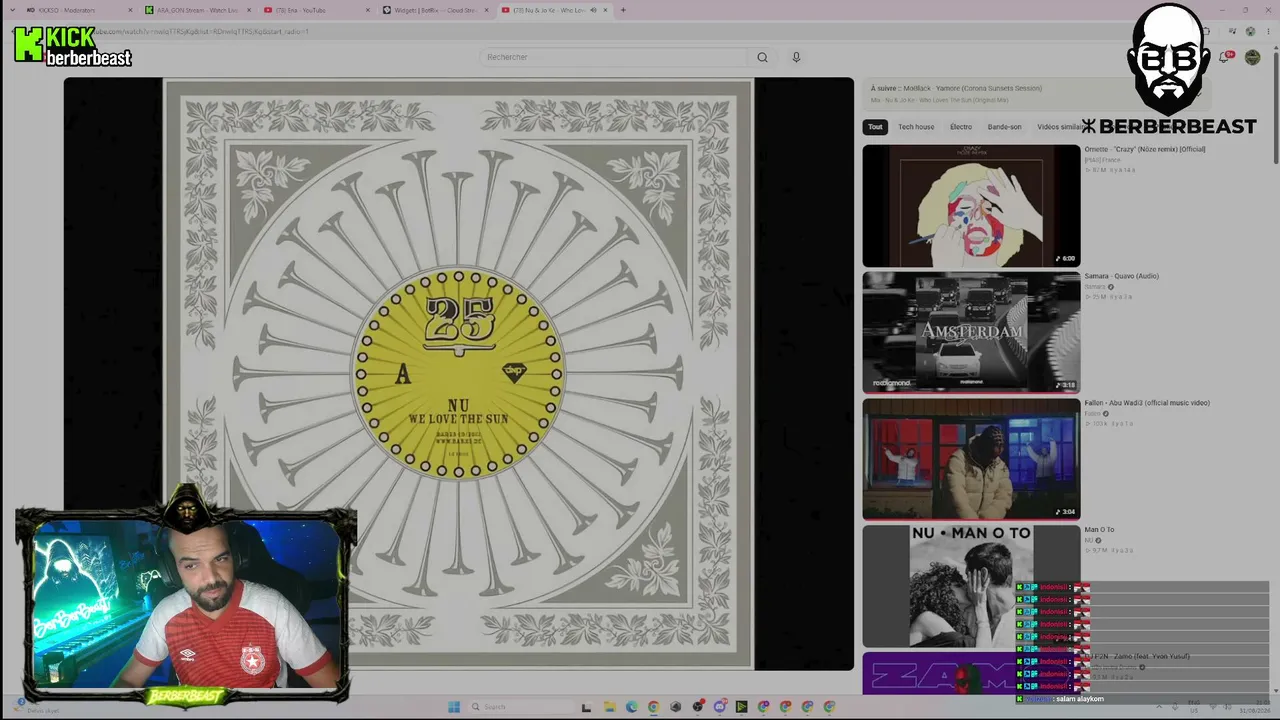Click the Samara channel name

(x=1093, y=287)
